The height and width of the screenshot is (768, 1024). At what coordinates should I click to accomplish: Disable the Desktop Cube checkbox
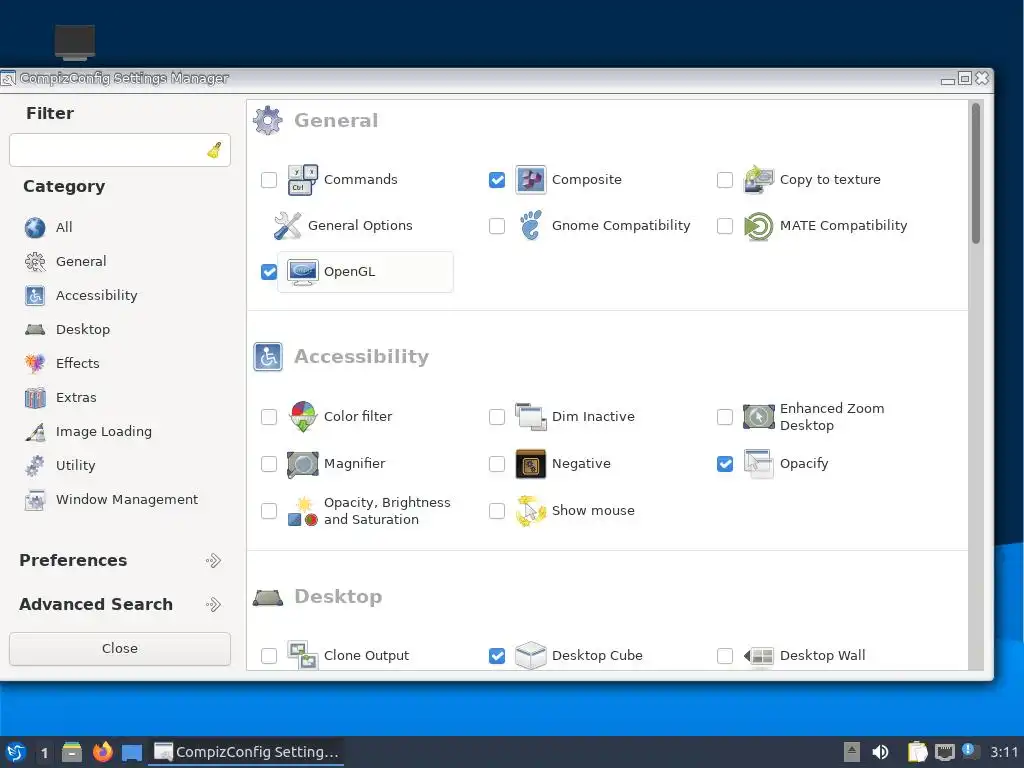(497, 656)
